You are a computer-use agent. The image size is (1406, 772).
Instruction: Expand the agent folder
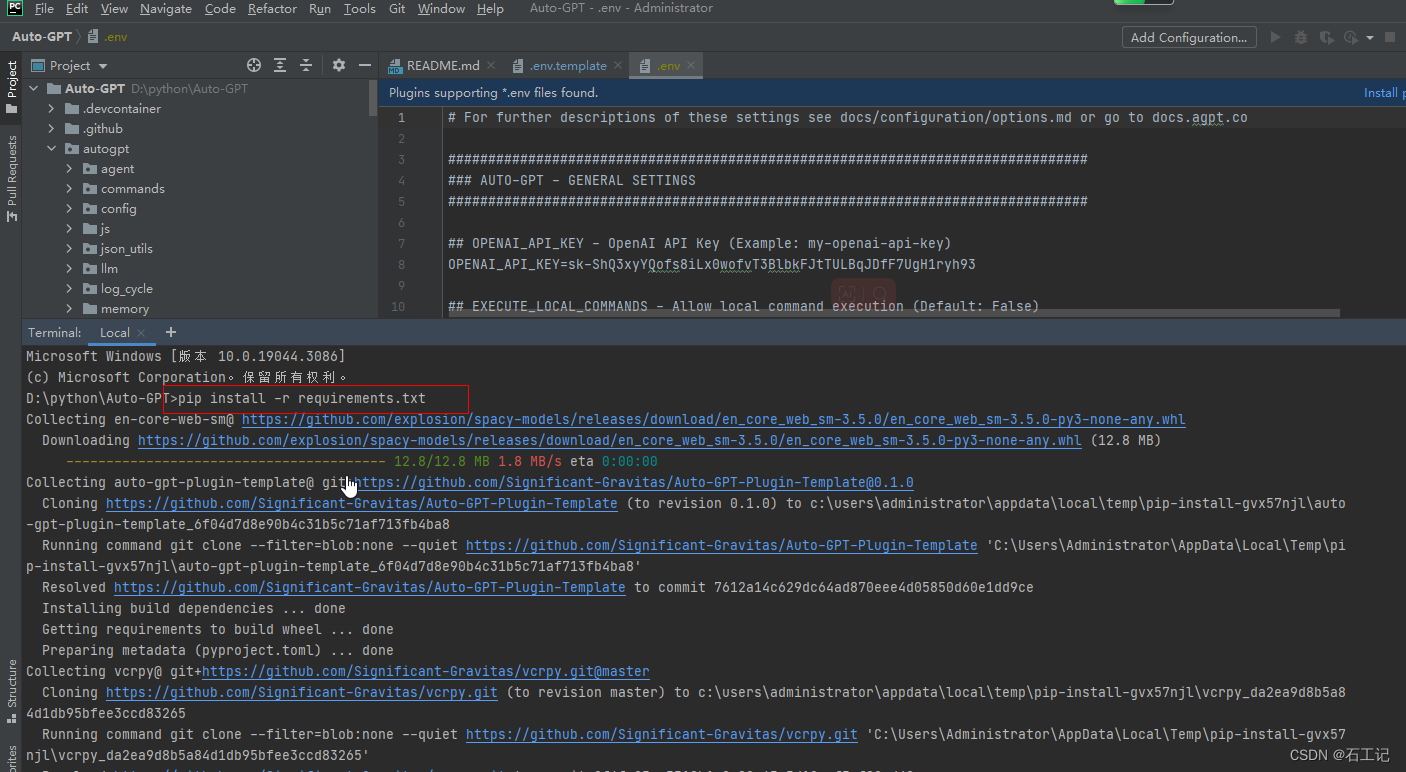click(70, 169)
